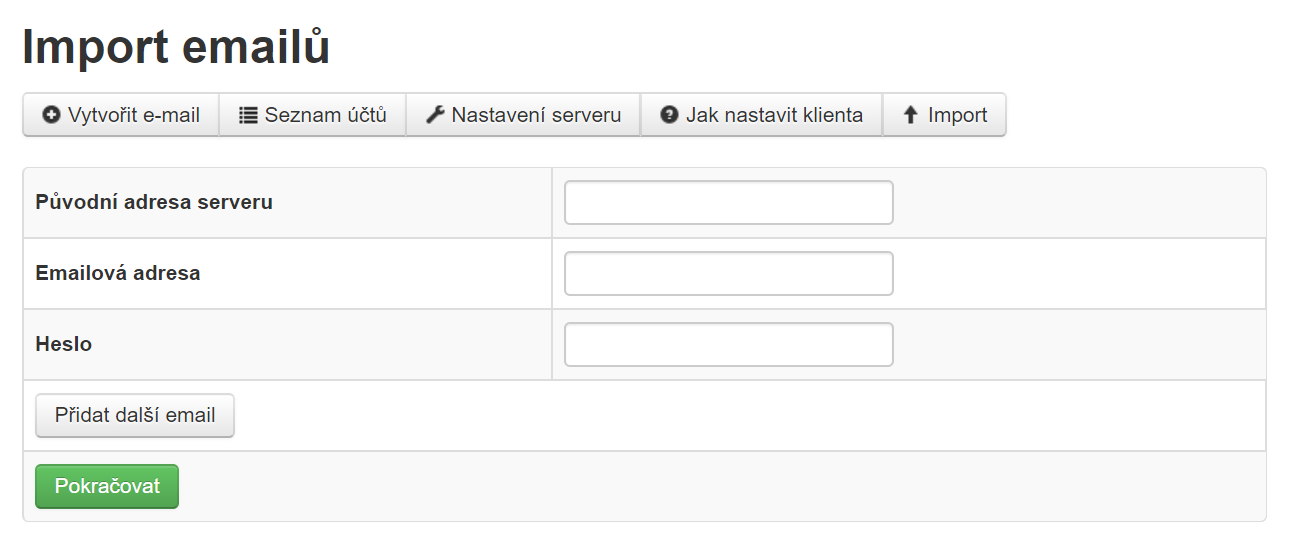The width and height of the screenshot is (1292, 552).
Task: Click the Heslo label text
Action: click(64, 344)
